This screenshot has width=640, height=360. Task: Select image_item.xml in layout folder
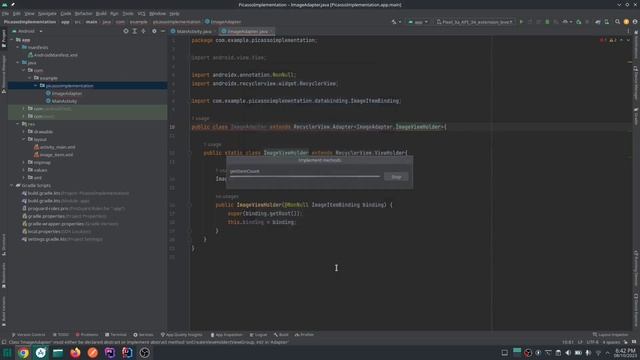point(53,155)
